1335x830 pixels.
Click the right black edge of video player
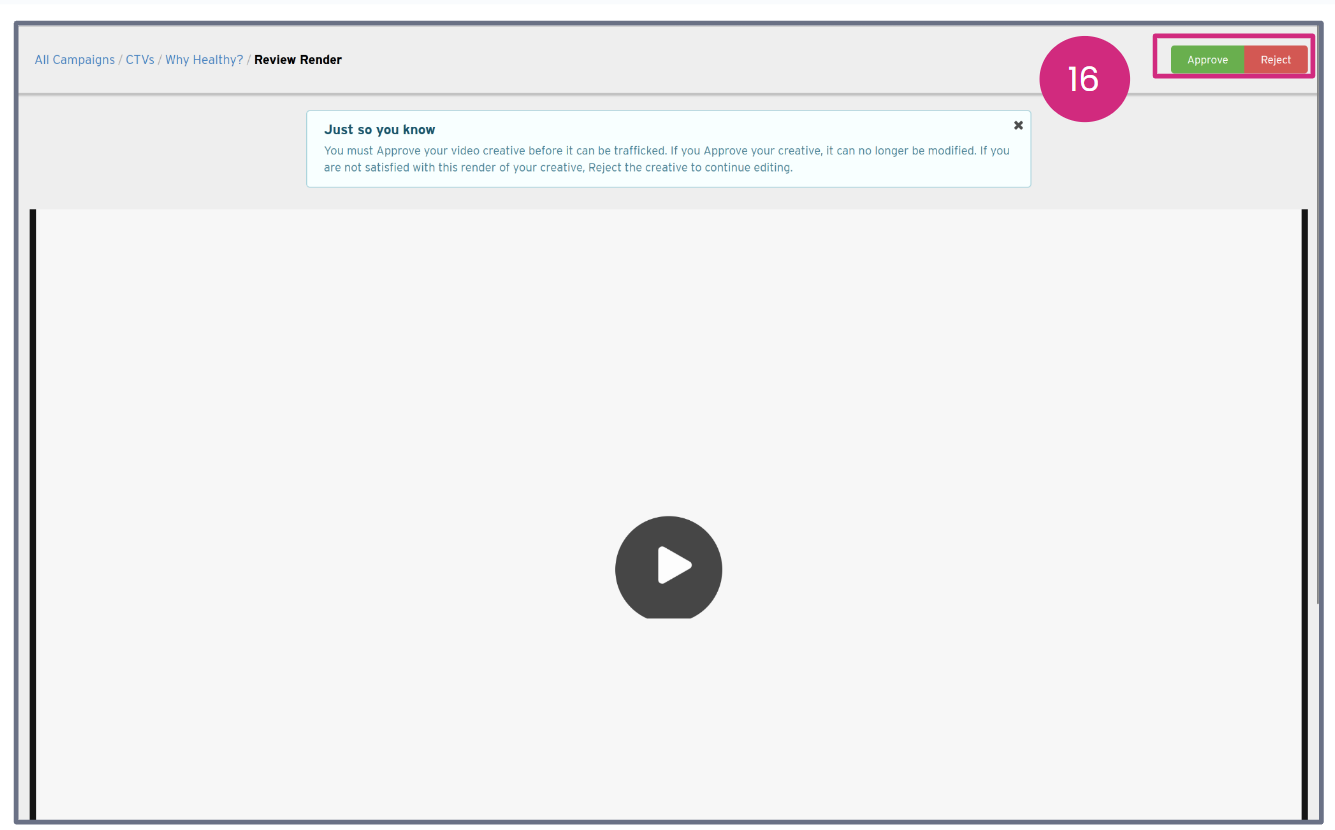pyautogui.click(x=1304, y=500)
